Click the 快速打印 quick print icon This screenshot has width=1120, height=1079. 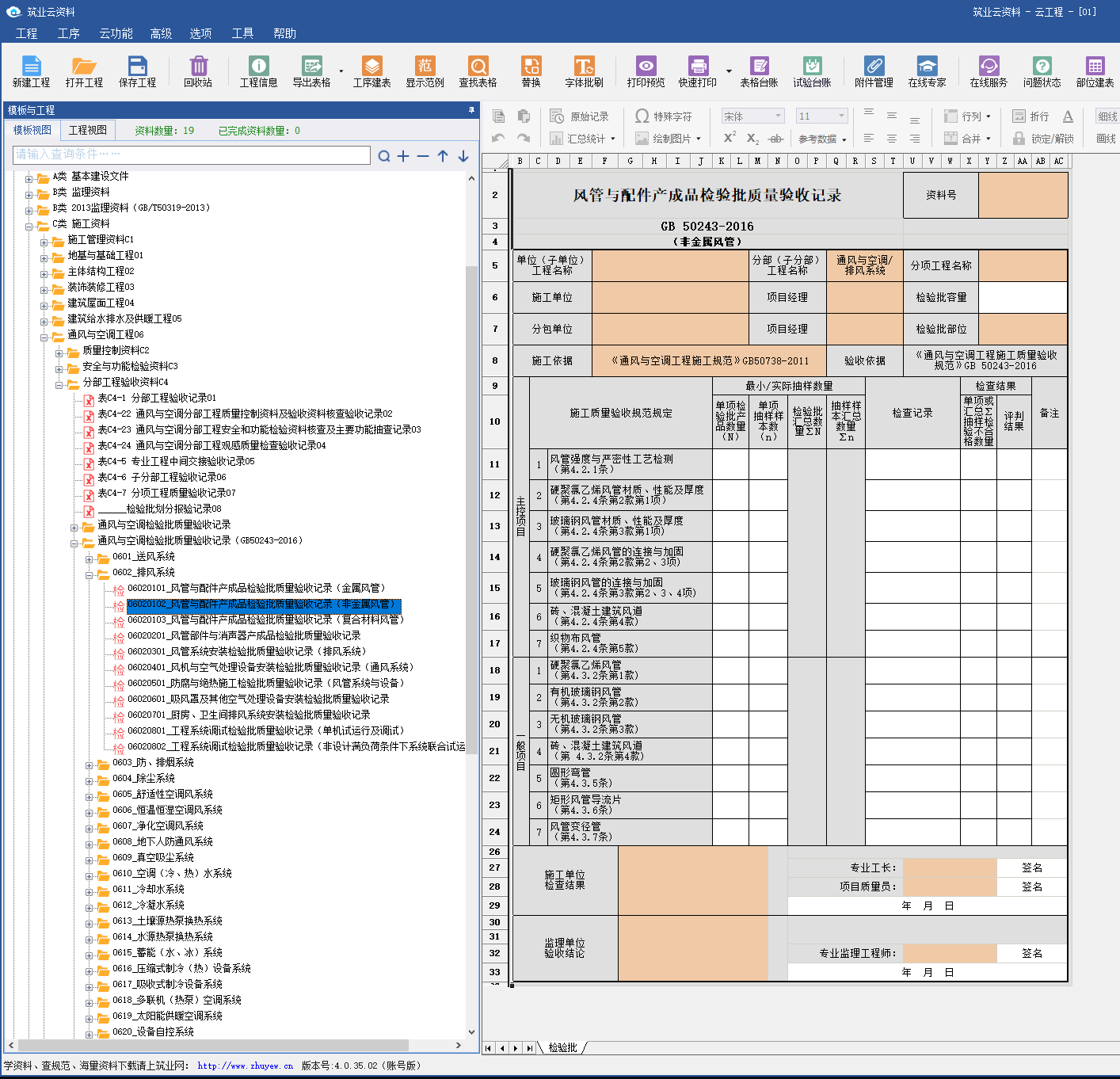[697, 71]
